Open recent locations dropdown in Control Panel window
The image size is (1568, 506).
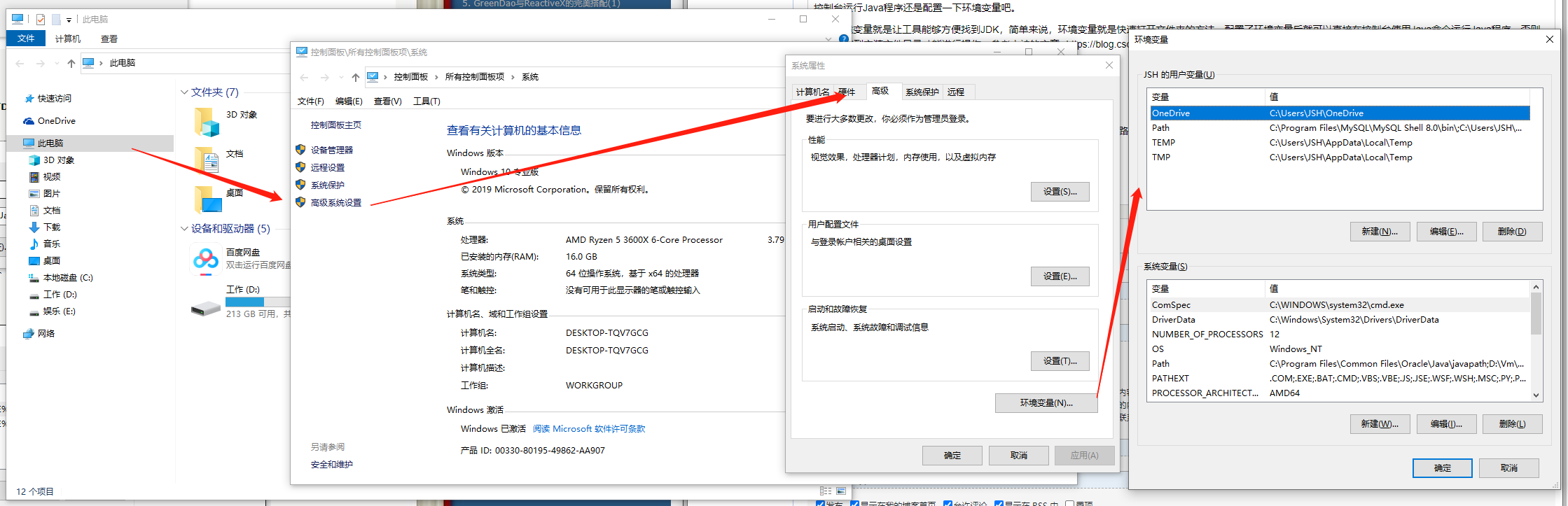341,77
